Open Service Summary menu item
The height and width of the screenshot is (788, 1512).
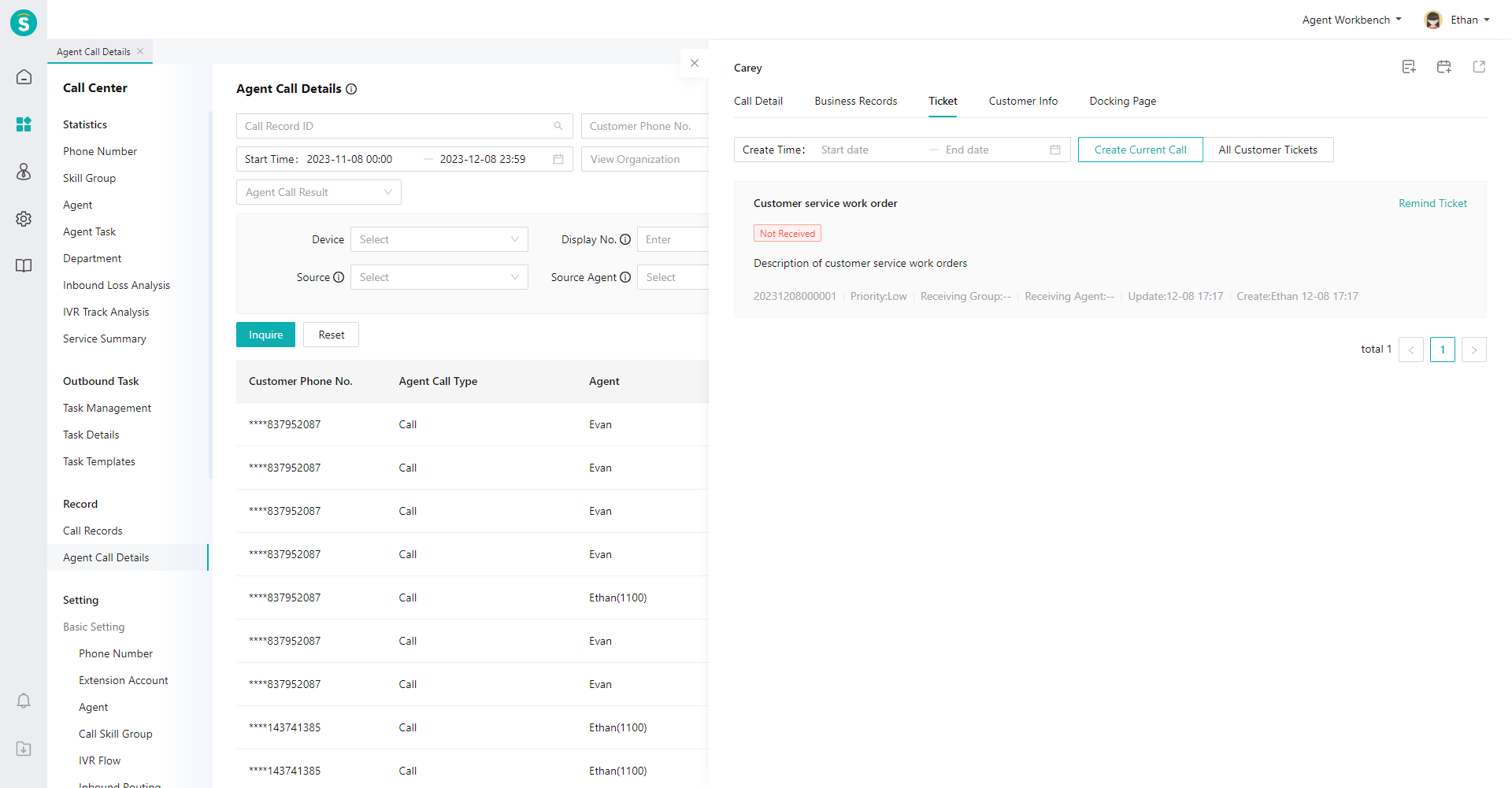click(x=105, y=339)
